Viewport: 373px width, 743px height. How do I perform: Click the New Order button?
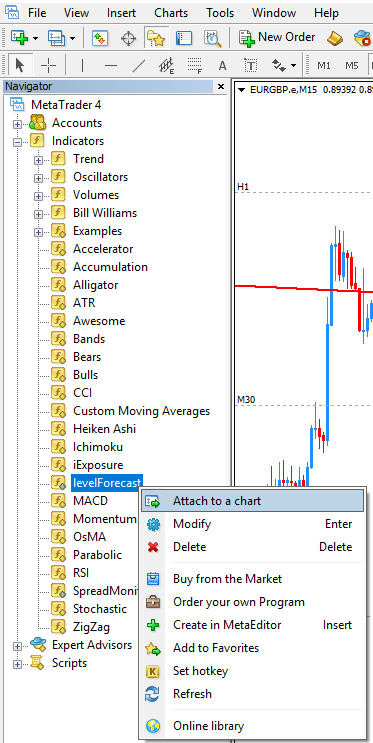tap(277, 37)
